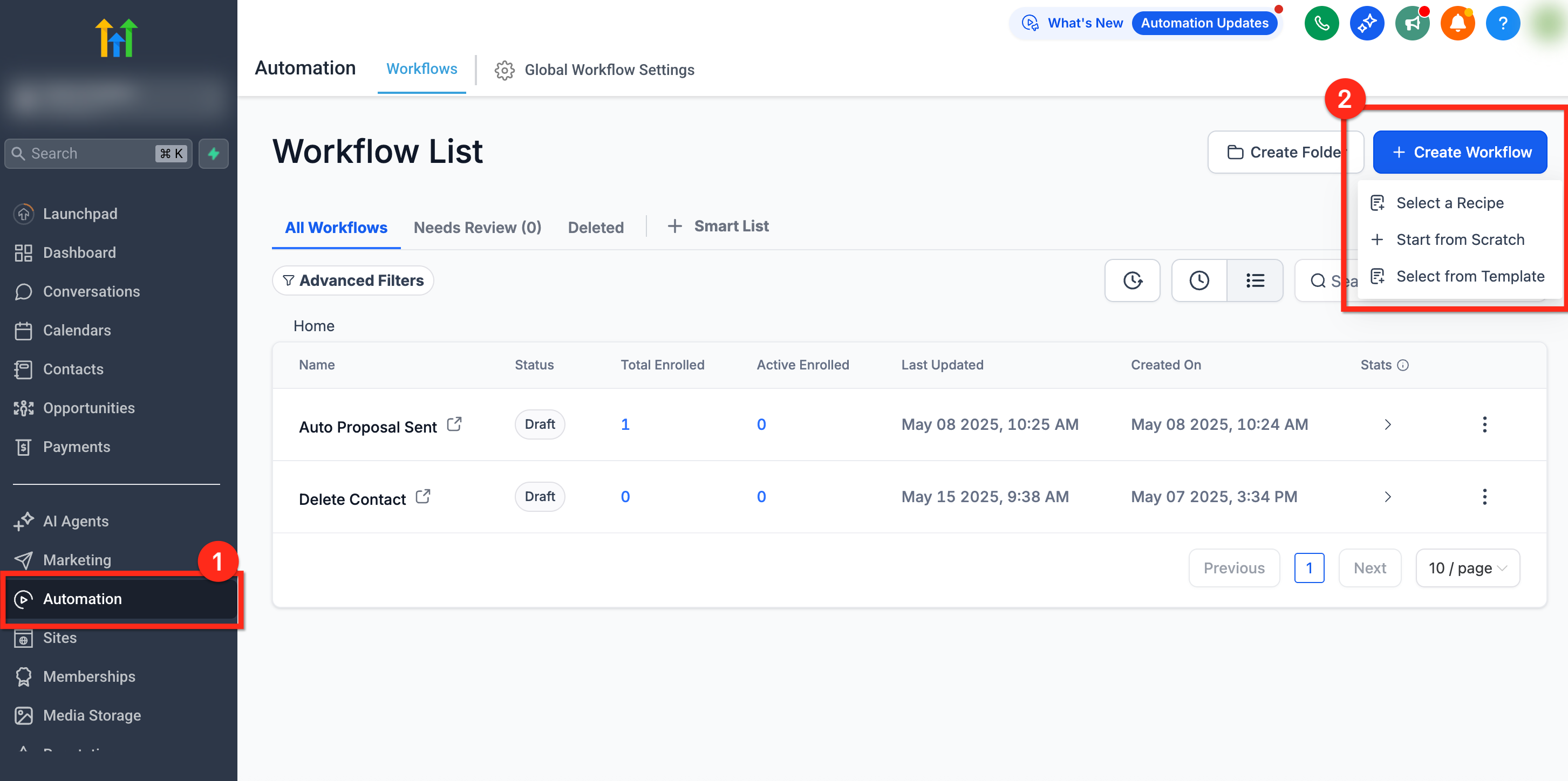
Task: Expand stats chevron for Delete Contact row
Action: (x=1388, y=497)
